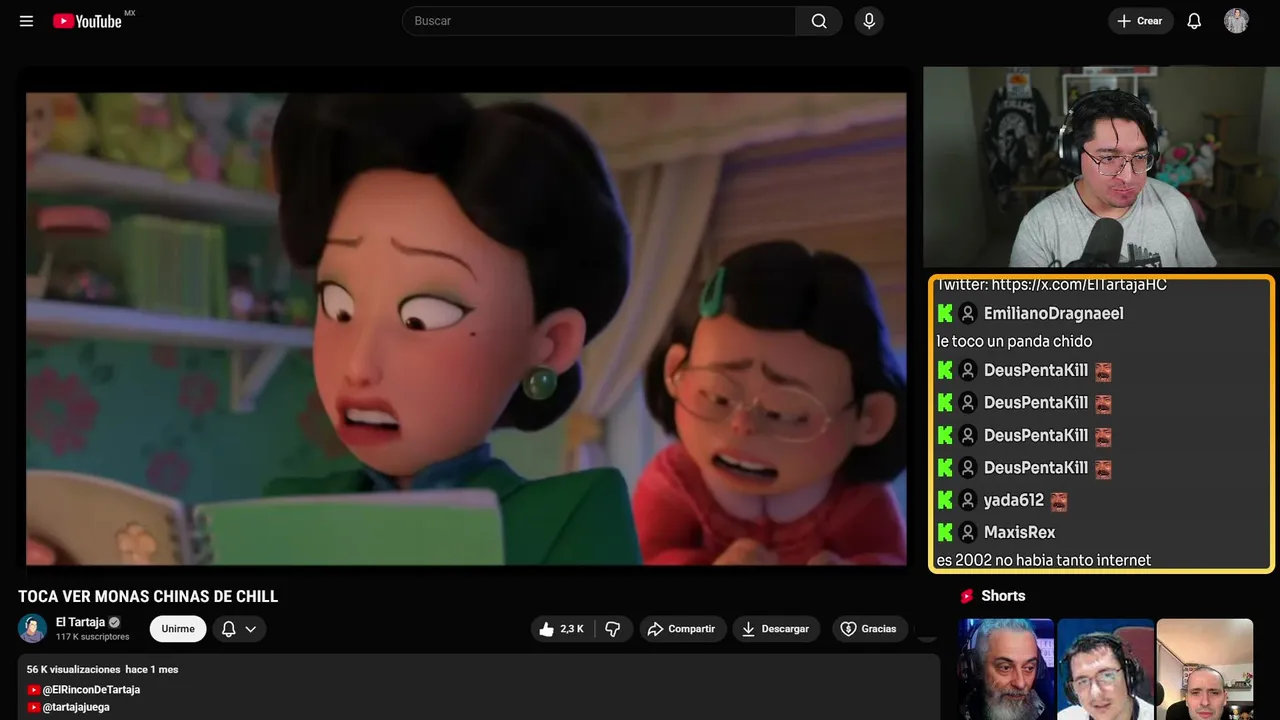Click the verified badge beside El Tartaja
1280x720 pixels.
pos(114,622)
